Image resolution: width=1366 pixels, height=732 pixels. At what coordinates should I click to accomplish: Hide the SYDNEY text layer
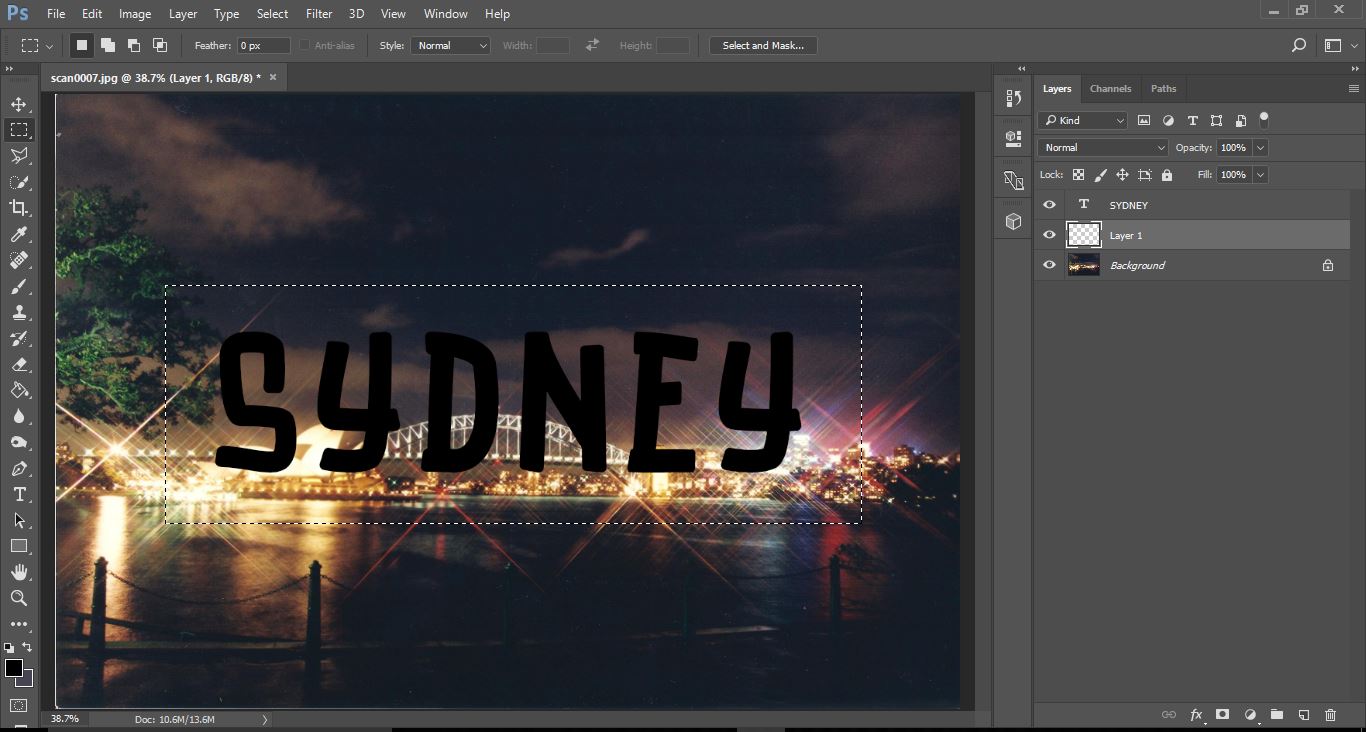[1049, 205]
